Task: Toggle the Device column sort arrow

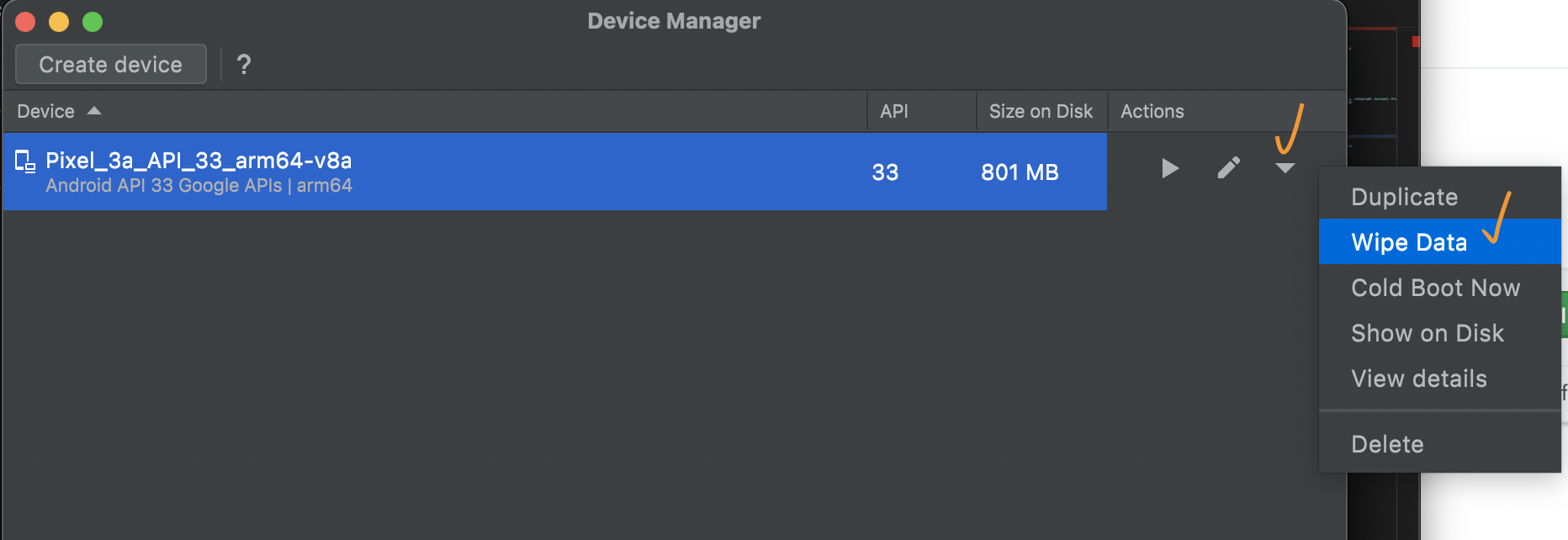Action: pyautogui.click(x=94, y=111)
